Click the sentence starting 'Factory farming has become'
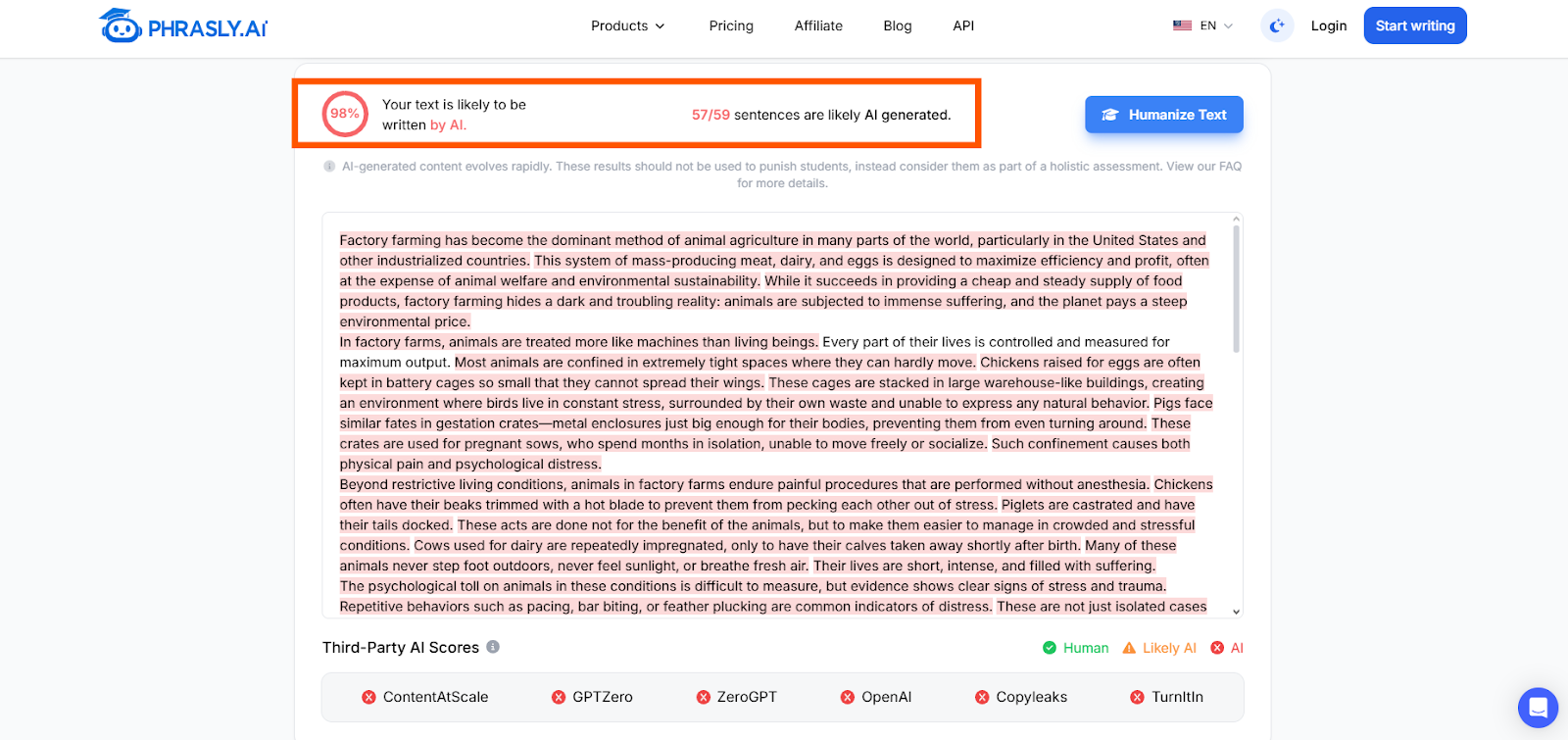This screenshot has width=1568, height=740. coord(773,240)
